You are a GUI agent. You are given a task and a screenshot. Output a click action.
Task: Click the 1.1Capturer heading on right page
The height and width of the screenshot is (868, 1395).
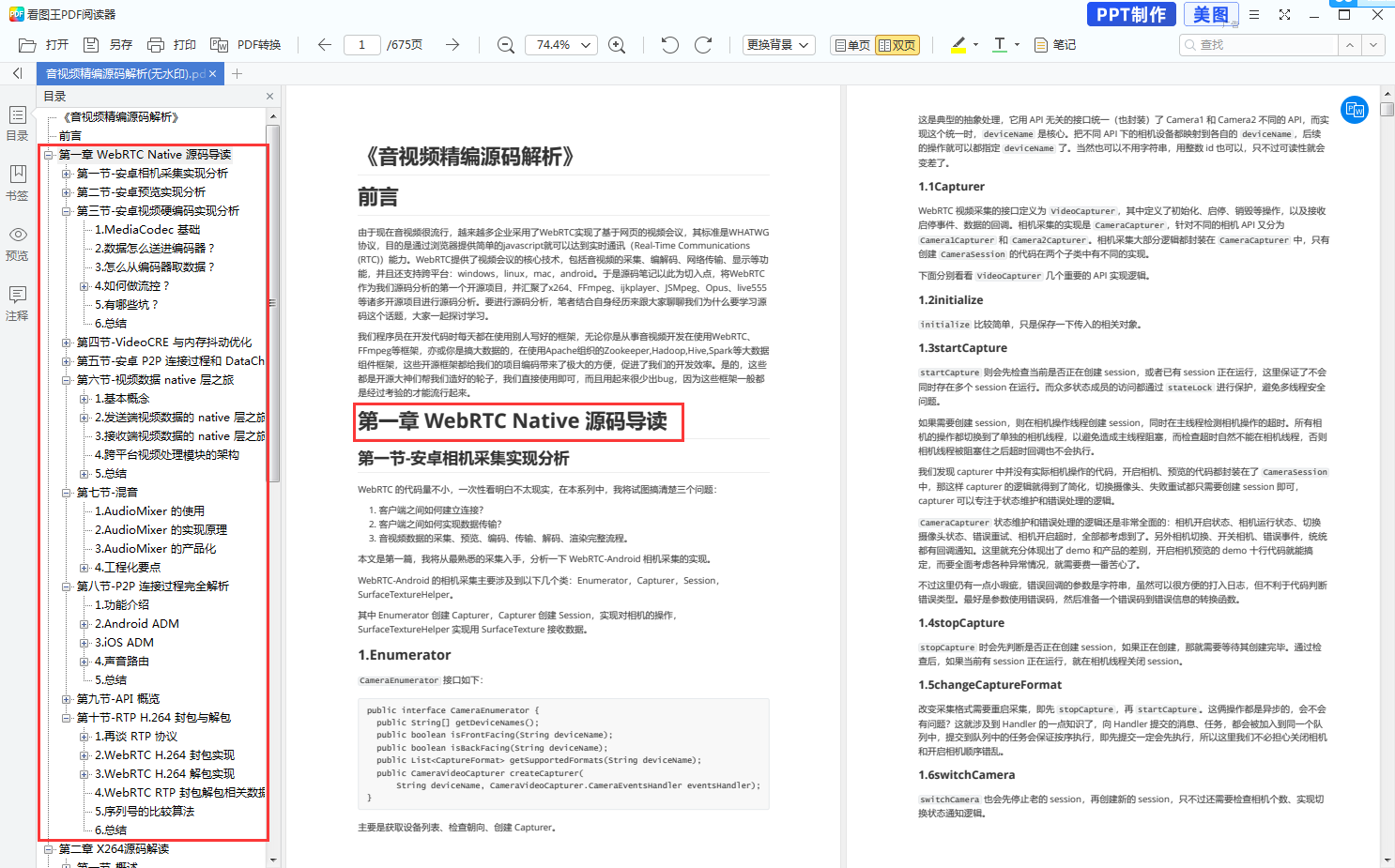(951, 187)
